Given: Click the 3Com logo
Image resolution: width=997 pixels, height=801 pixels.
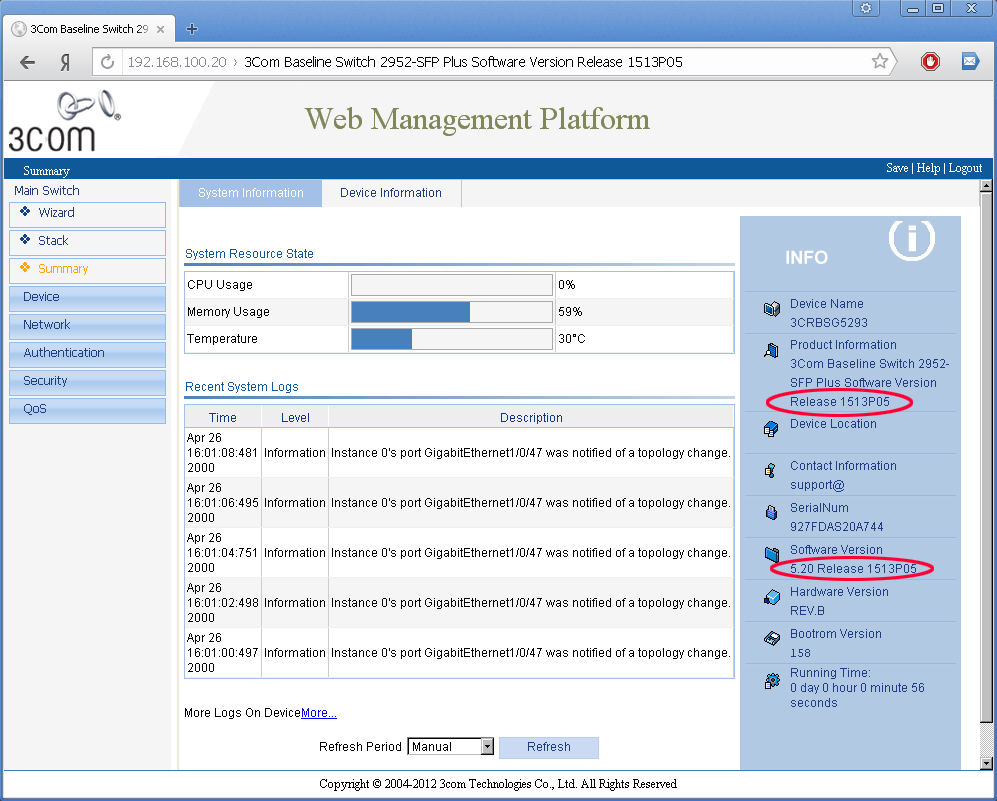Looking at the screenshot, I should (64, 121).
